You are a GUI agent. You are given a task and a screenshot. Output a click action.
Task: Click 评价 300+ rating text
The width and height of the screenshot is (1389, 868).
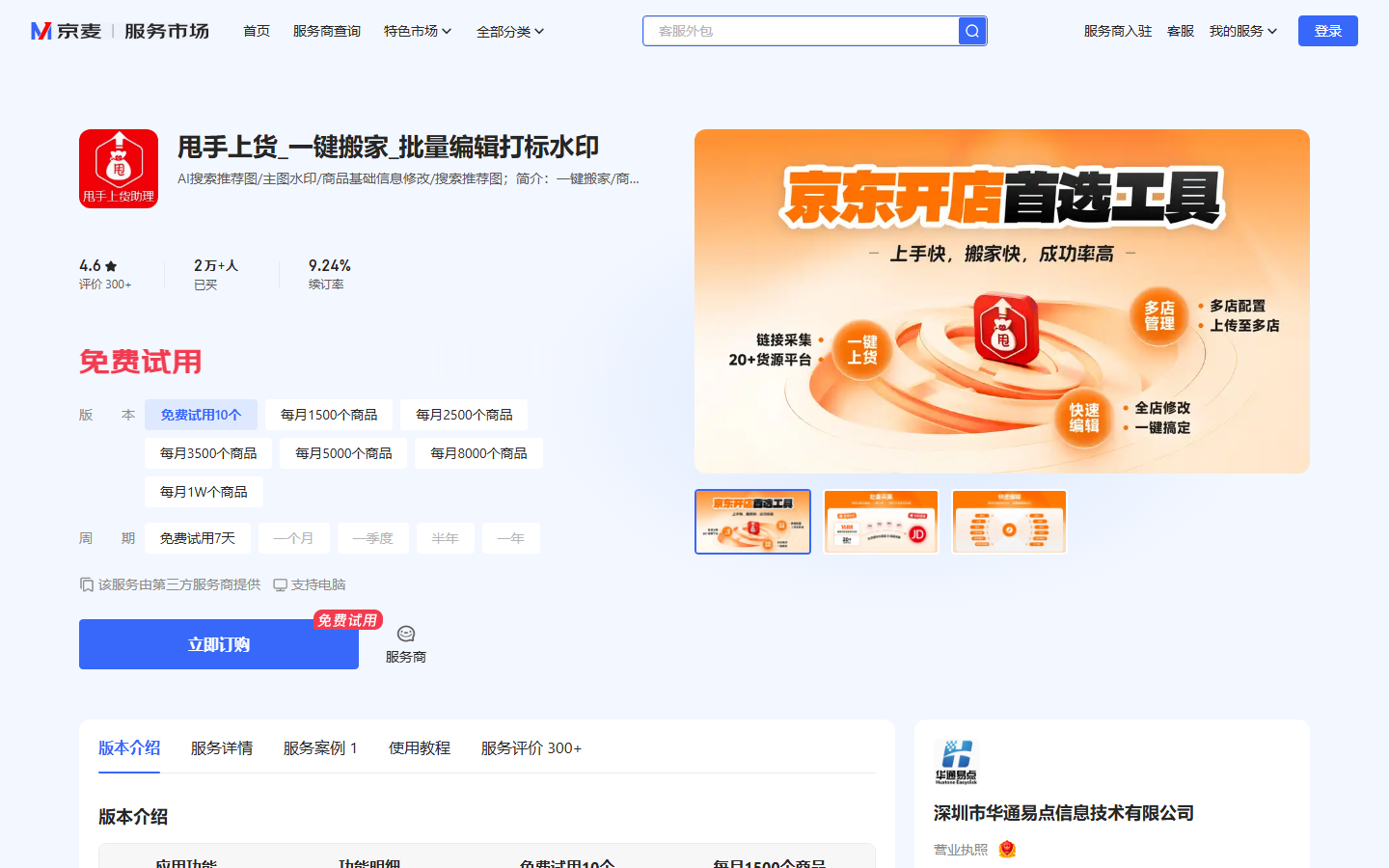[105, 285]
